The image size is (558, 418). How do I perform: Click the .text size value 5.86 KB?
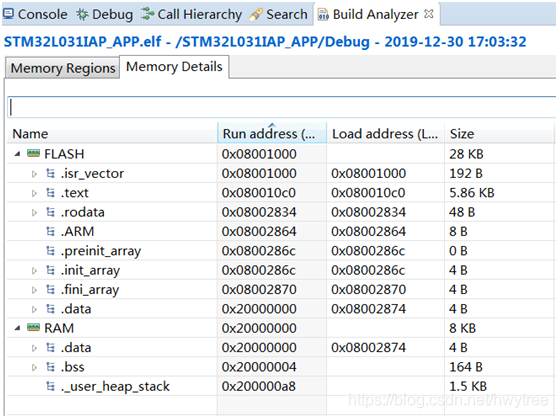point(472,193)
